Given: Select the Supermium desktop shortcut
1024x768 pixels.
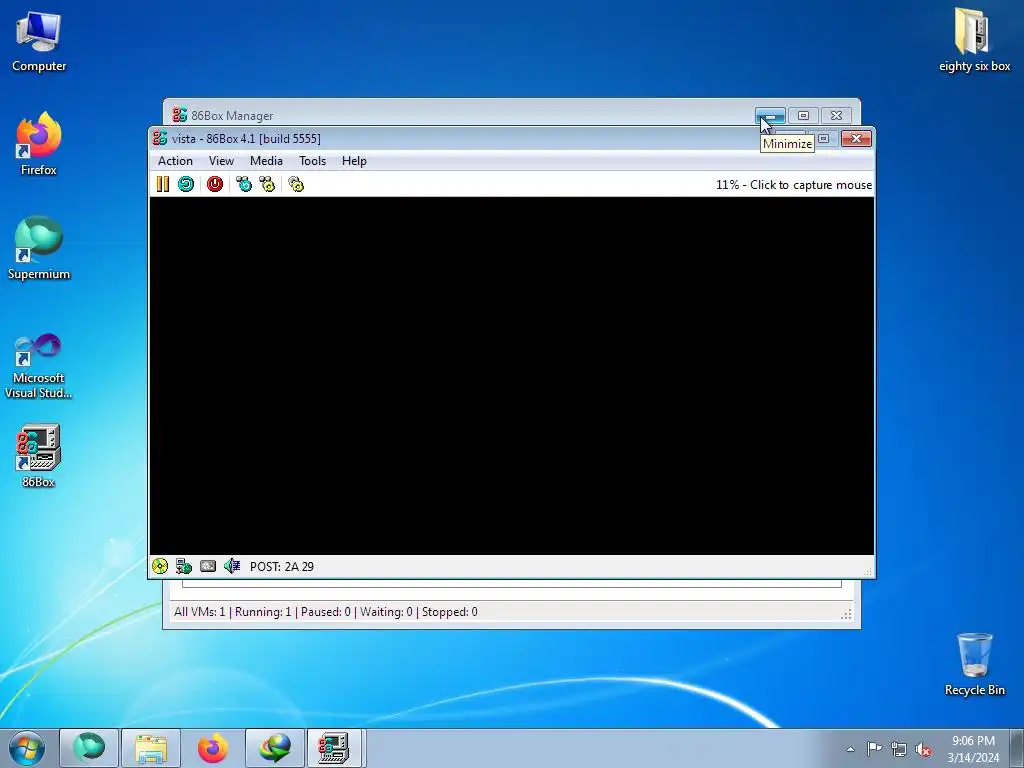Looking at the screenshot, I should 39,249.
